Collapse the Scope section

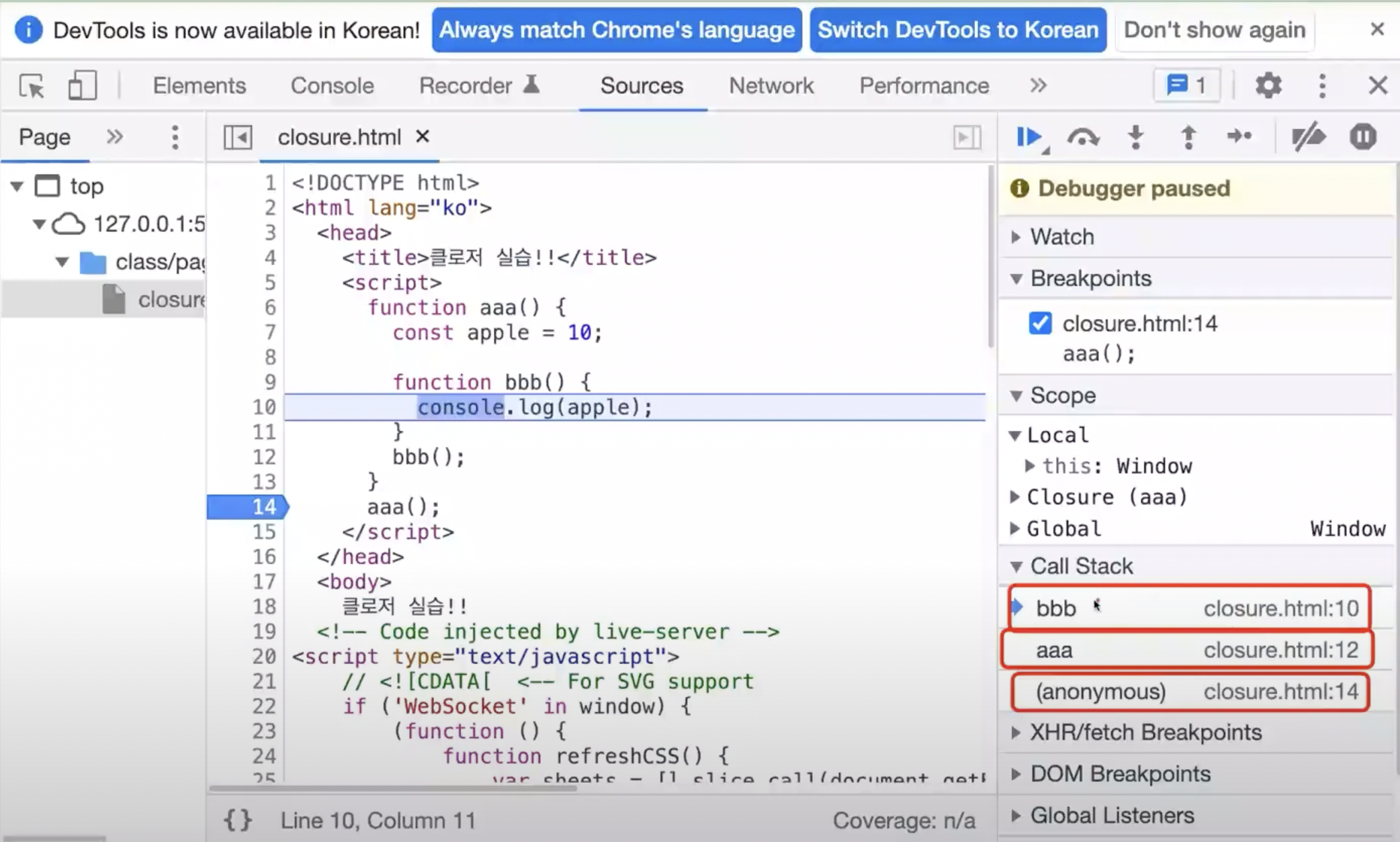click(1016, 395)
